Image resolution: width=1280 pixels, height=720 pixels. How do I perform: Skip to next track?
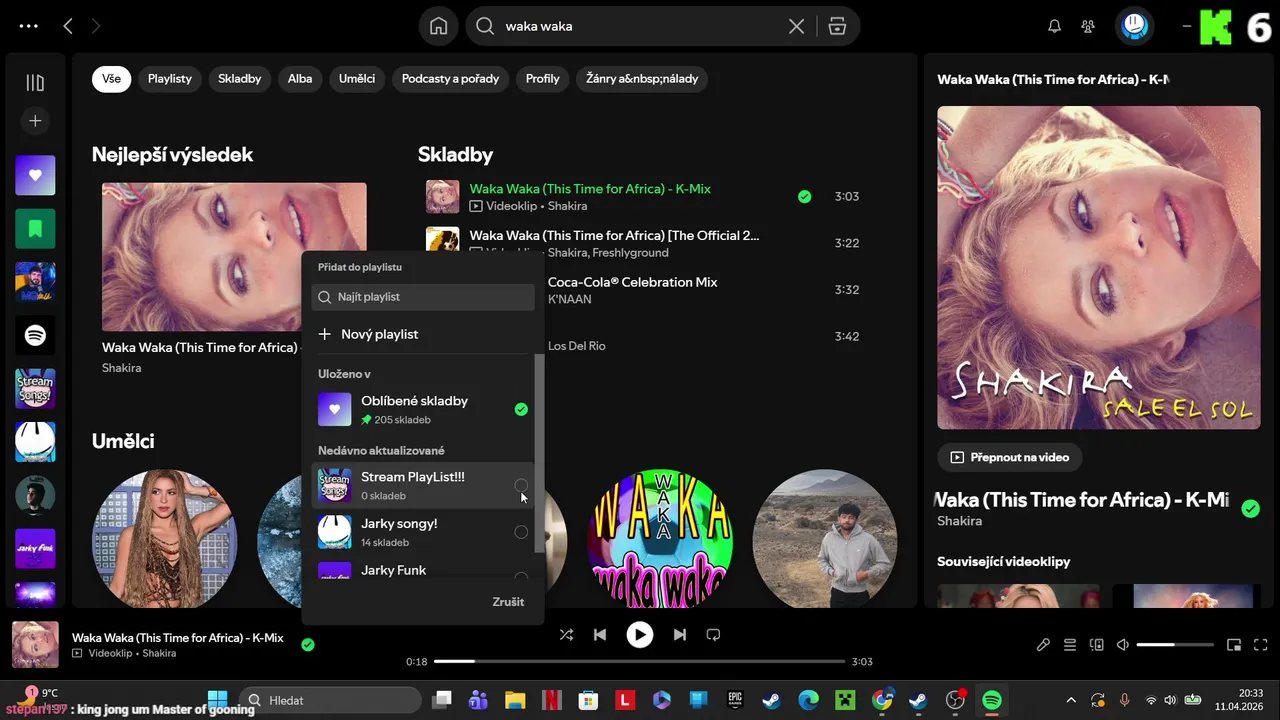680,634
